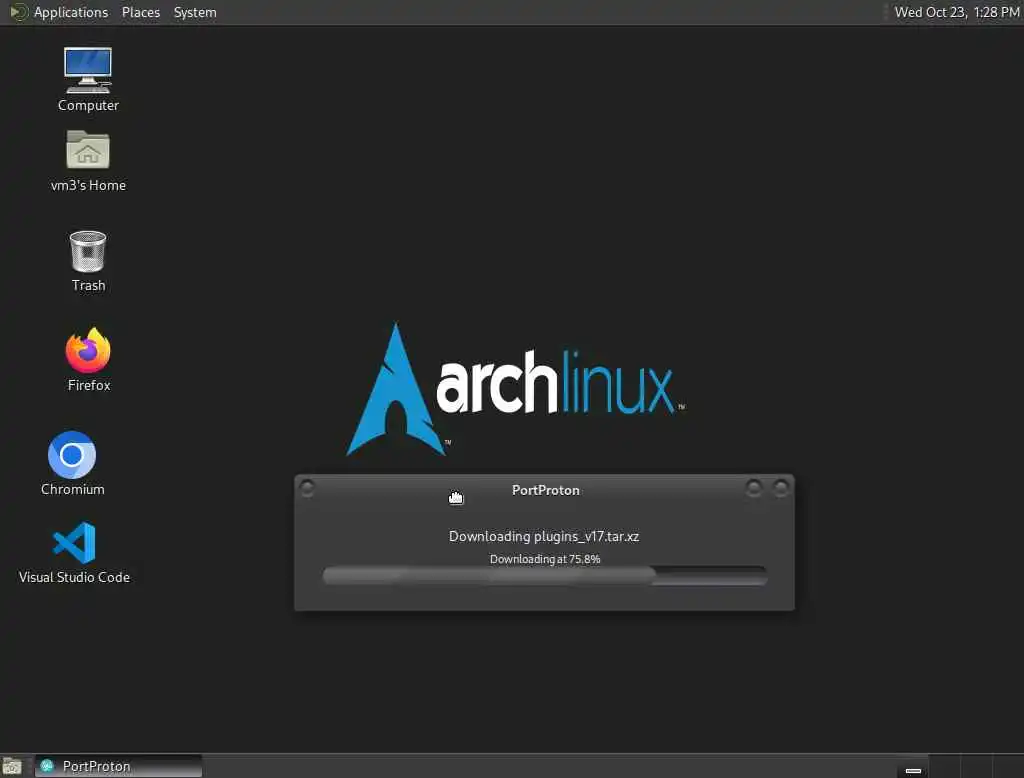Launch Chromium from the desktop
This screenshot has height=778, width=1024.
(72, 463)
